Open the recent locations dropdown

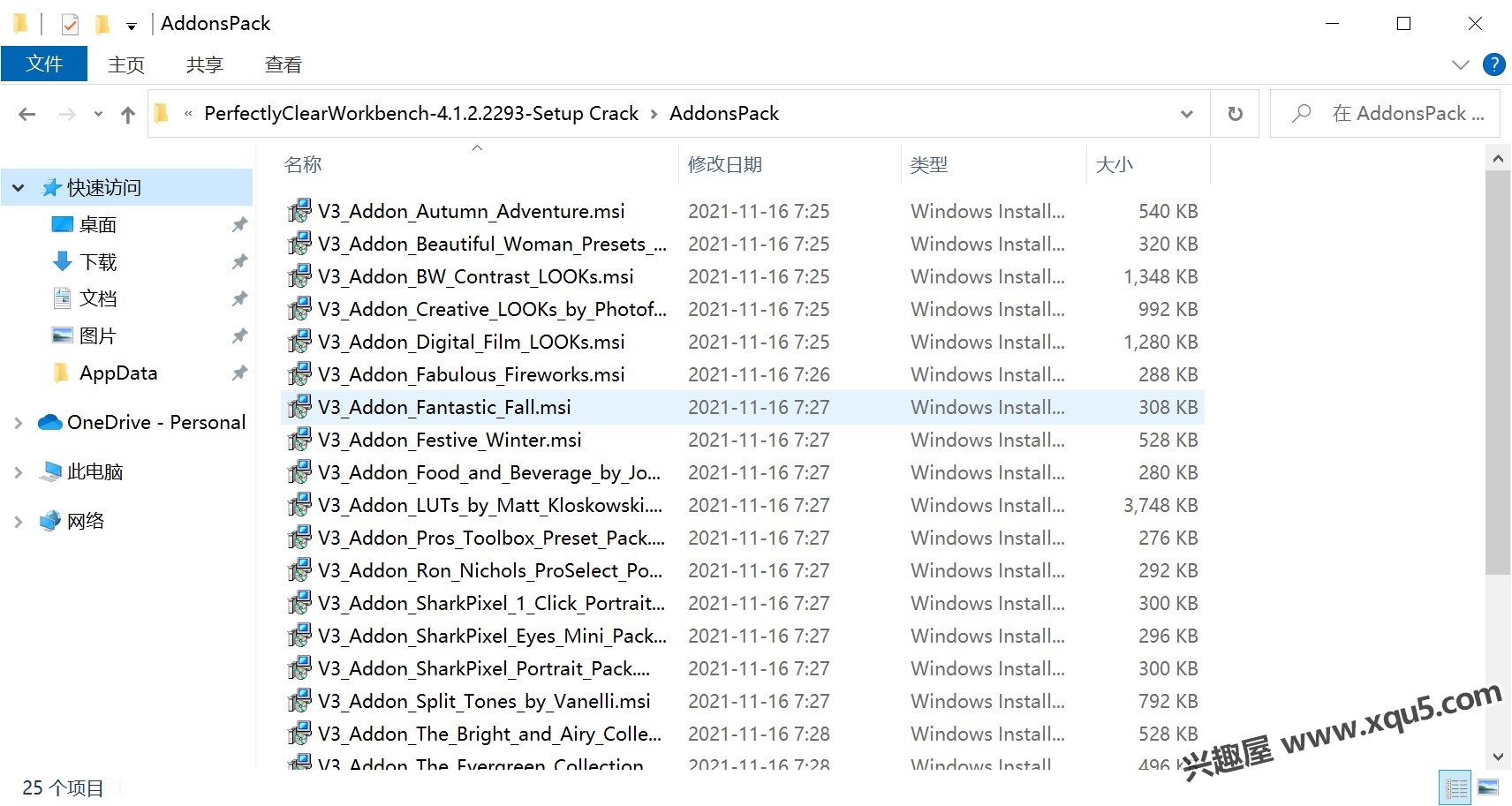98,114
